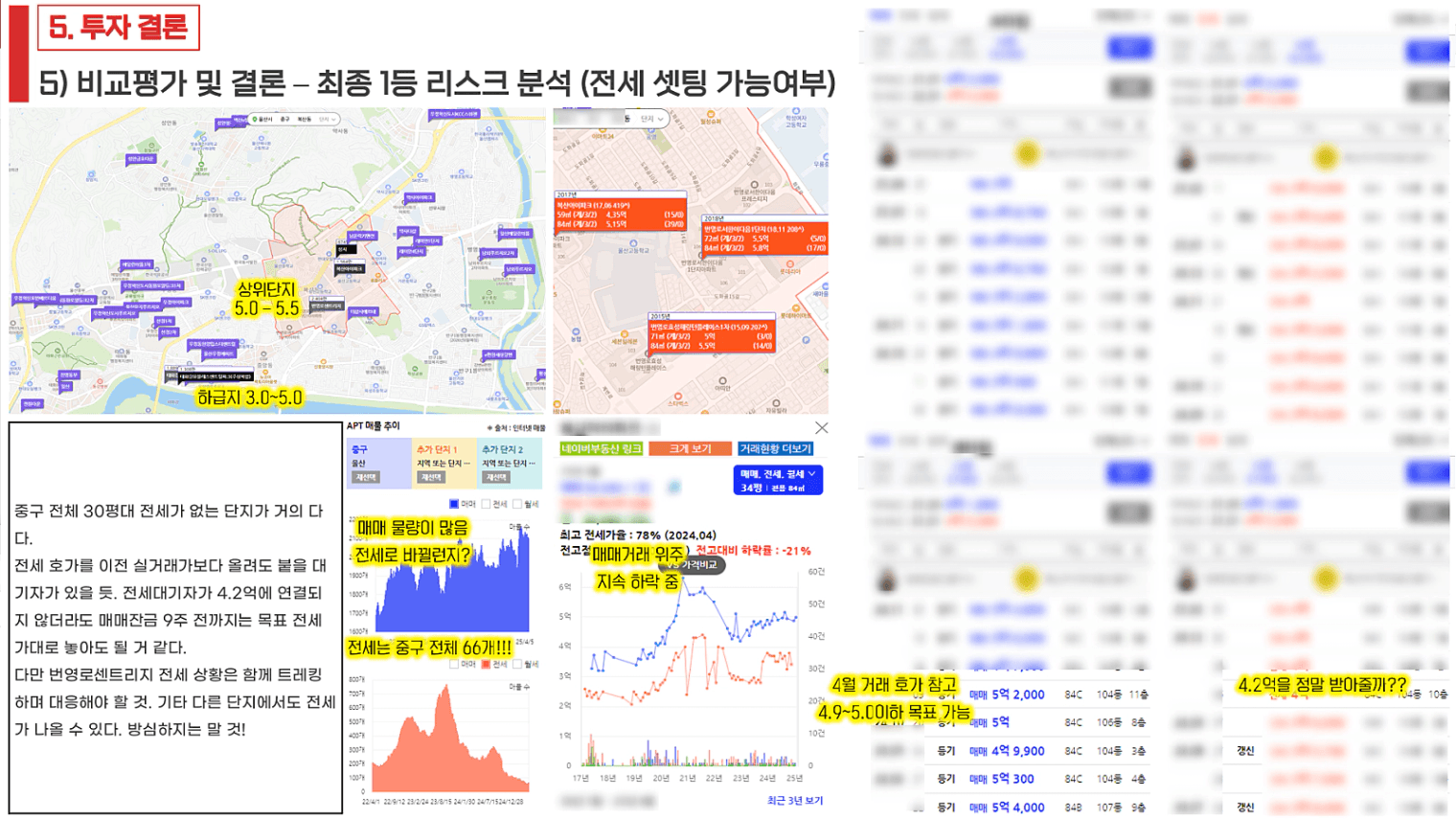
Task: Click the 세븐일레븐 marker on right map
Action: click(x=625, y=338)
